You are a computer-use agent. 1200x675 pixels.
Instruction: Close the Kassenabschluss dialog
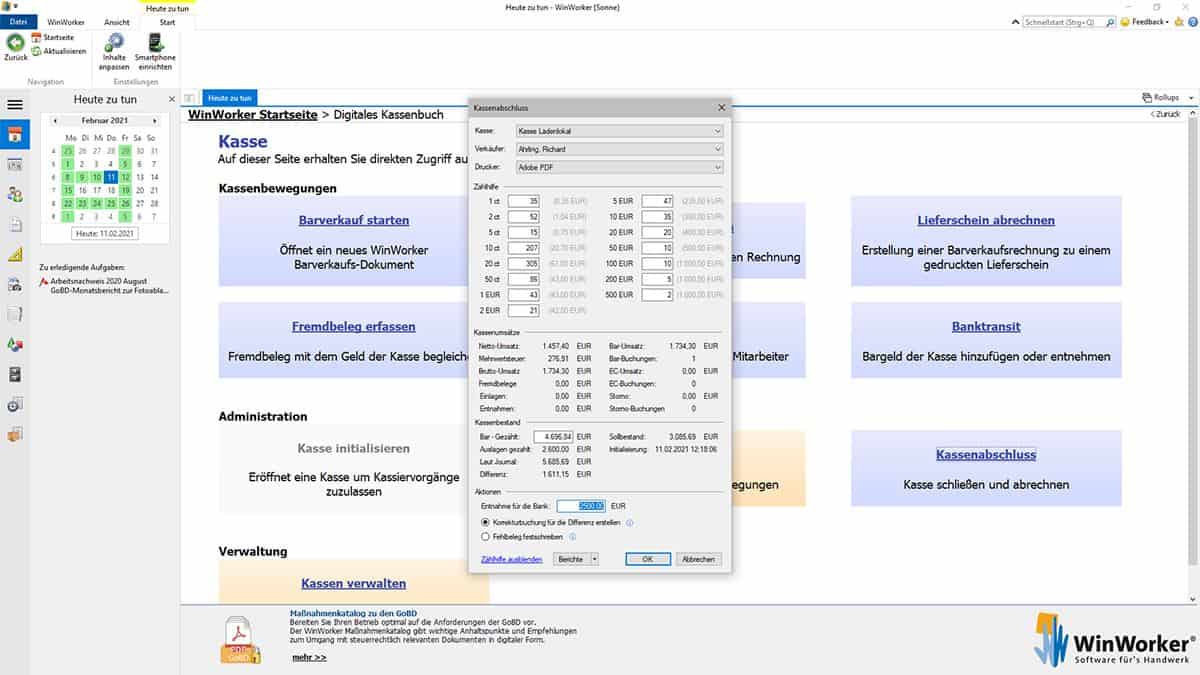pos(722,107)
